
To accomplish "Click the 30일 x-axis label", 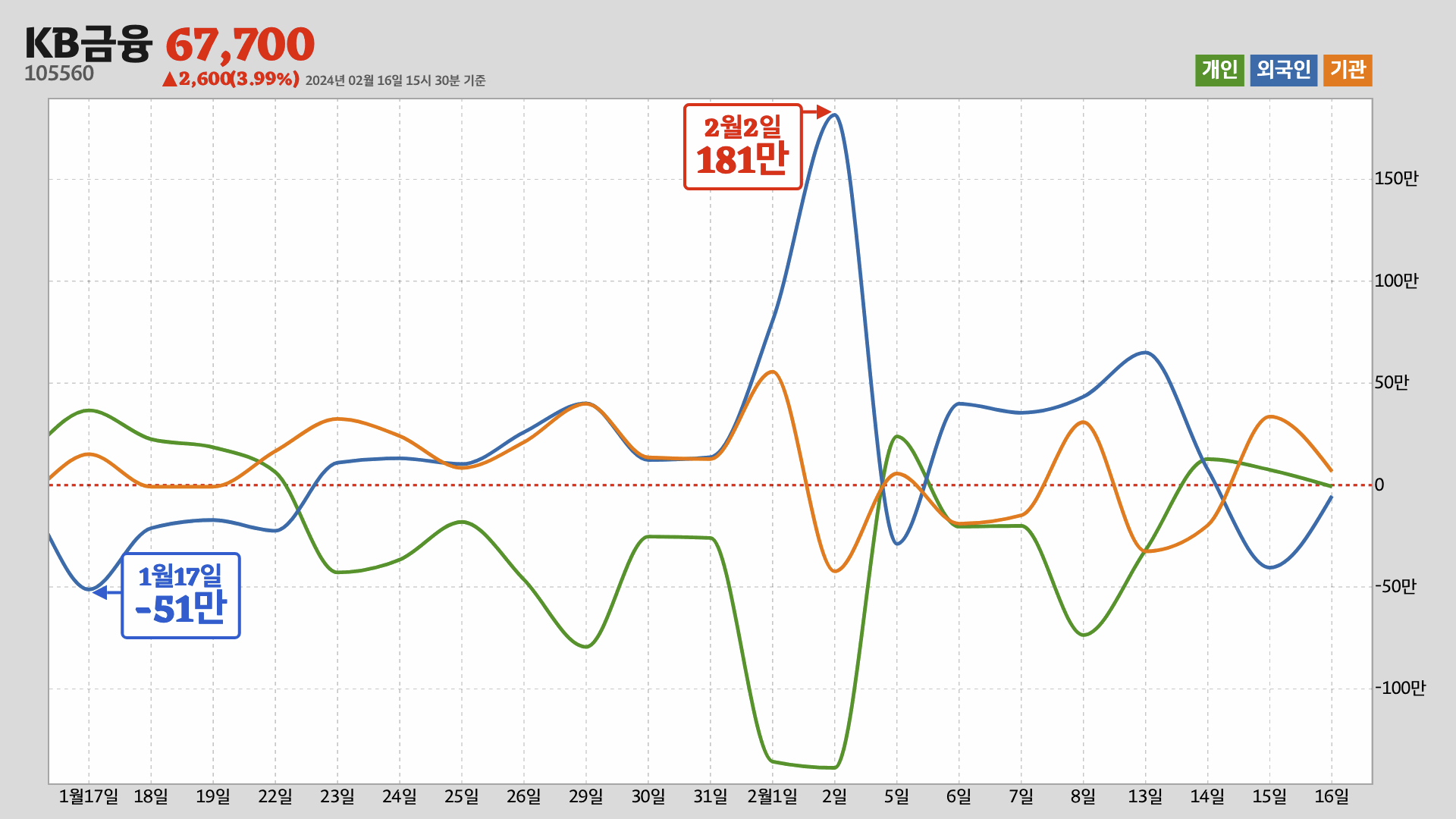I will coord(648,797).
